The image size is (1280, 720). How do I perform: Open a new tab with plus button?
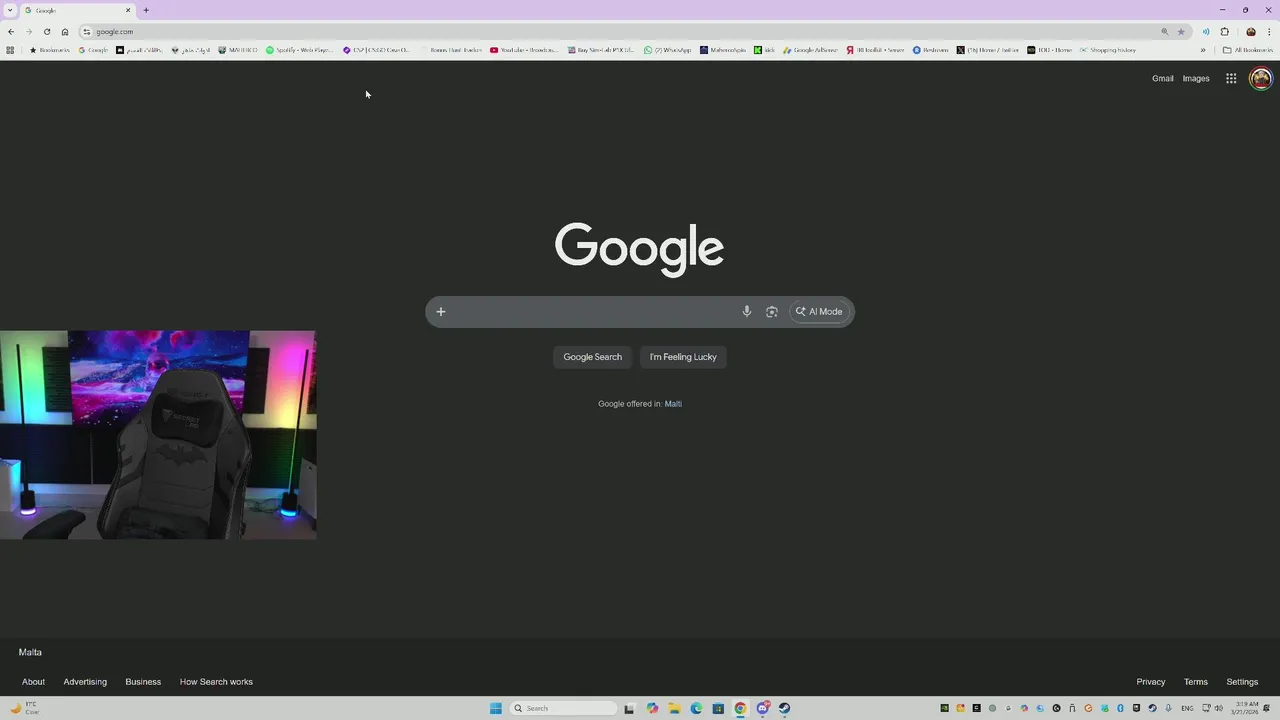[146, 10]
